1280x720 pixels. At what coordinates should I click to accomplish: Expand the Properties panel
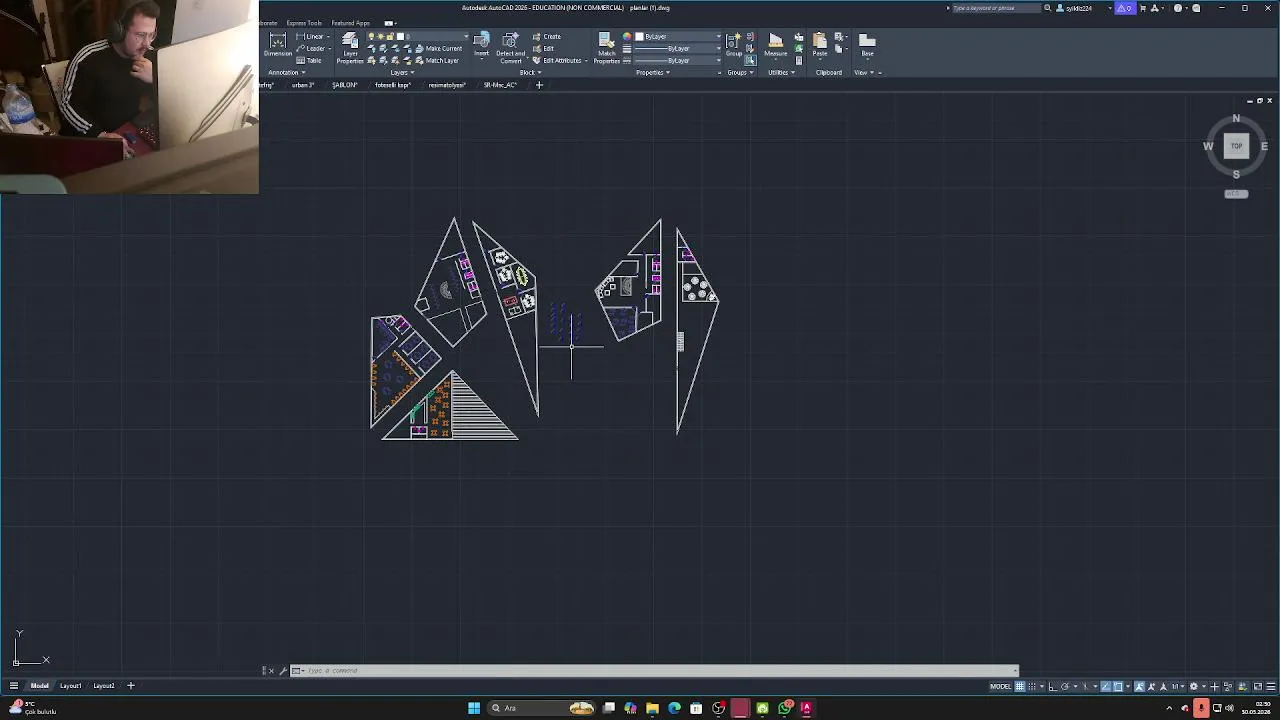click(x=653, y=72)
